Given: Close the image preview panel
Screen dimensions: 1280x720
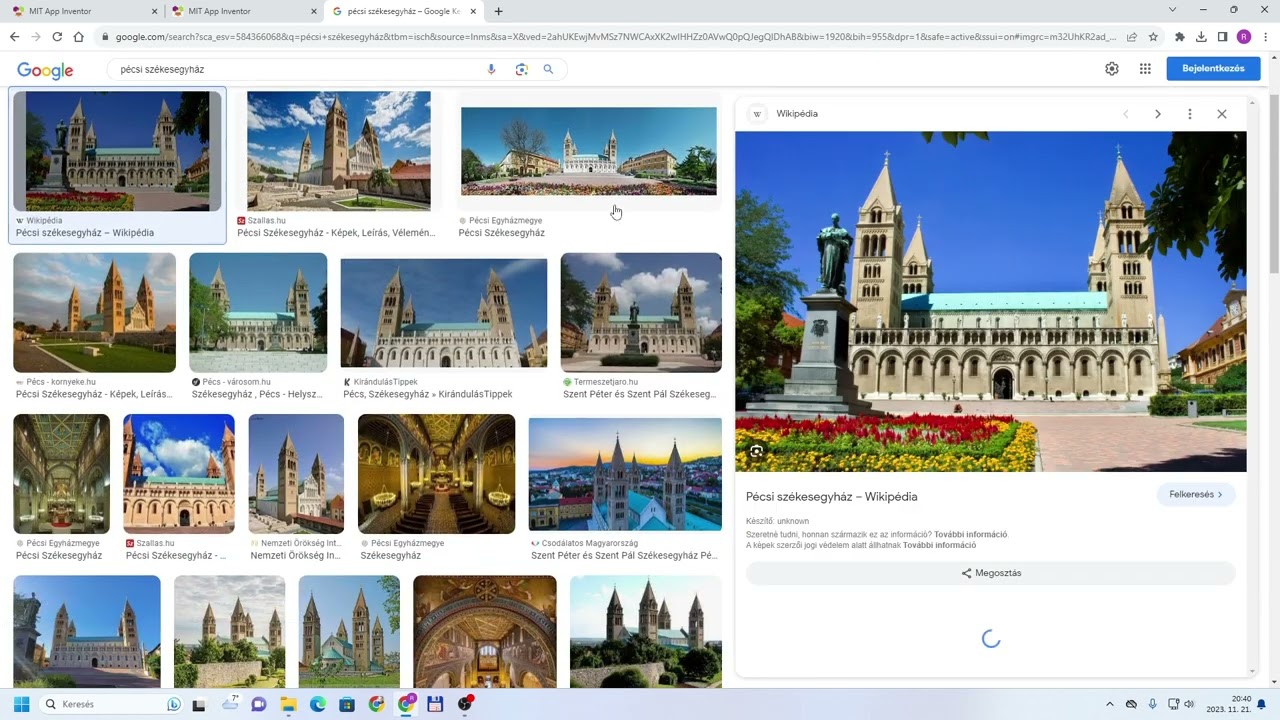Looking at the screenshot, I should pyautogui.click(x=1221, y=114).
